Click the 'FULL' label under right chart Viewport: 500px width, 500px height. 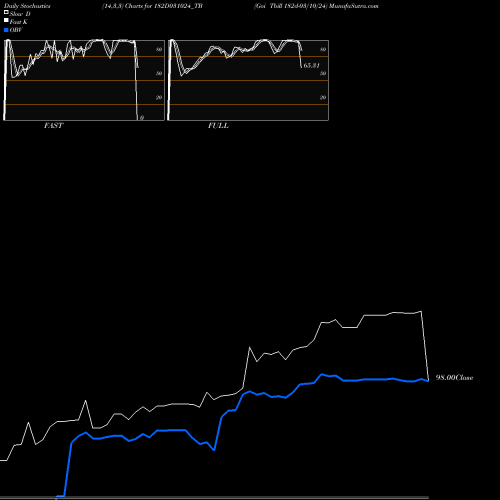[218, 126]
